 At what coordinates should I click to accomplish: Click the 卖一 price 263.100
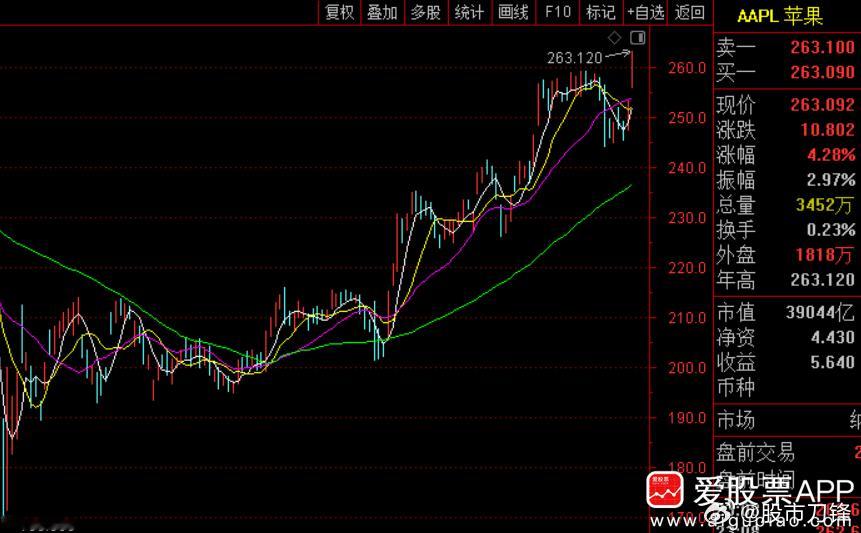[823, 47]
